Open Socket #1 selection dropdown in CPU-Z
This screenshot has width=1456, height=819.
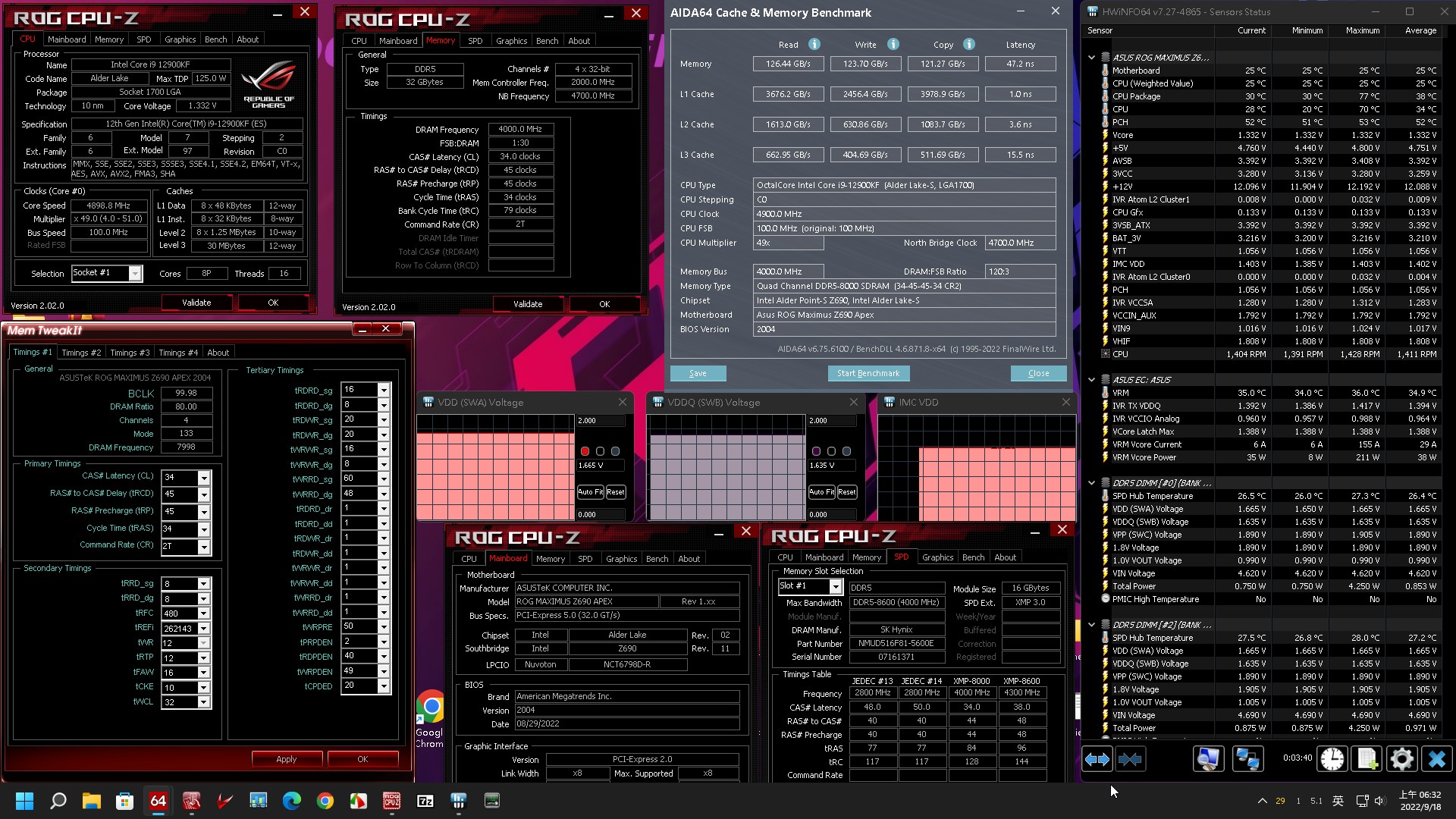[134, 273]
